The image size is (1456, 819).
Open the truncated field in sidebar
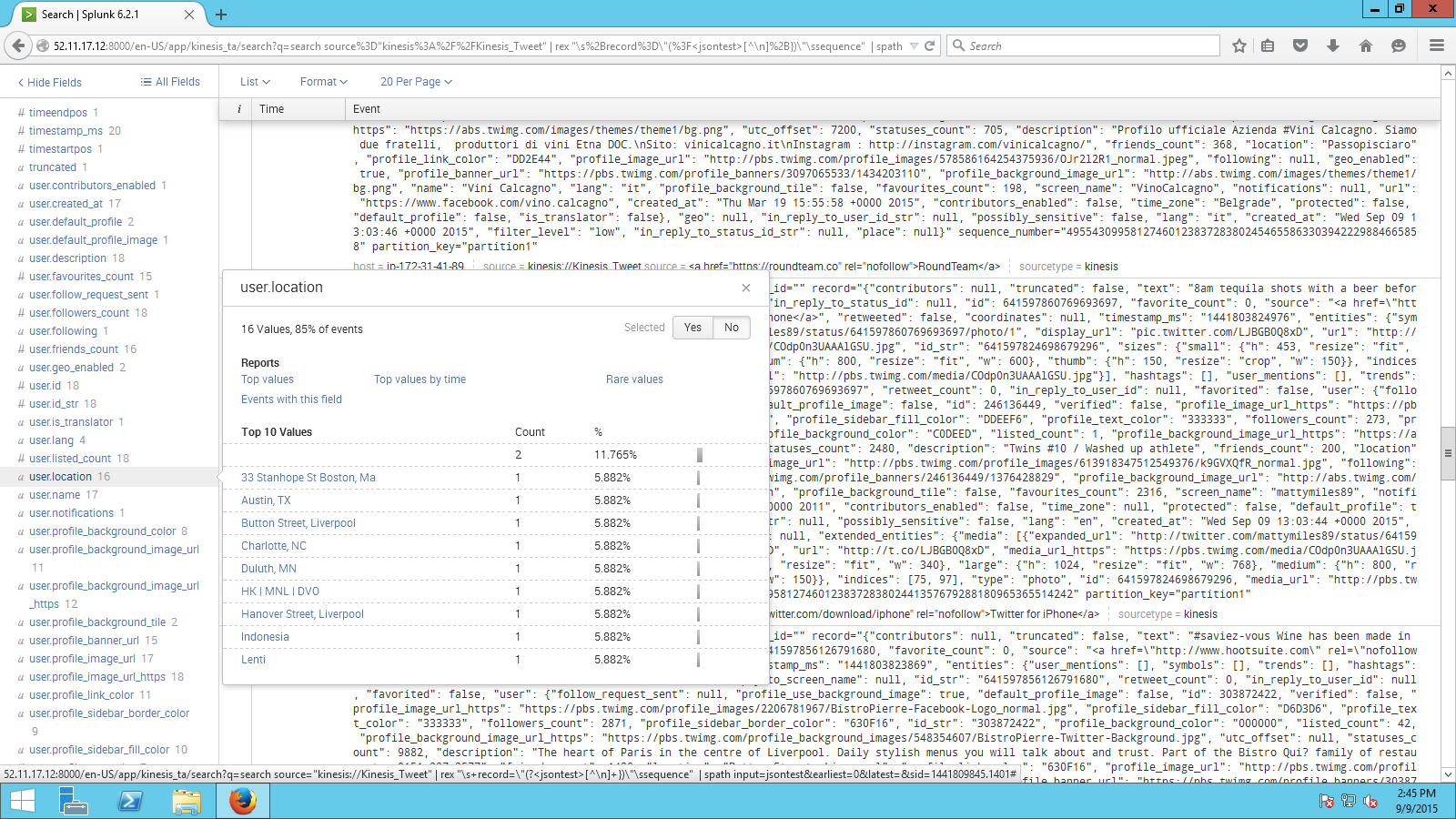tap(53, 167)
